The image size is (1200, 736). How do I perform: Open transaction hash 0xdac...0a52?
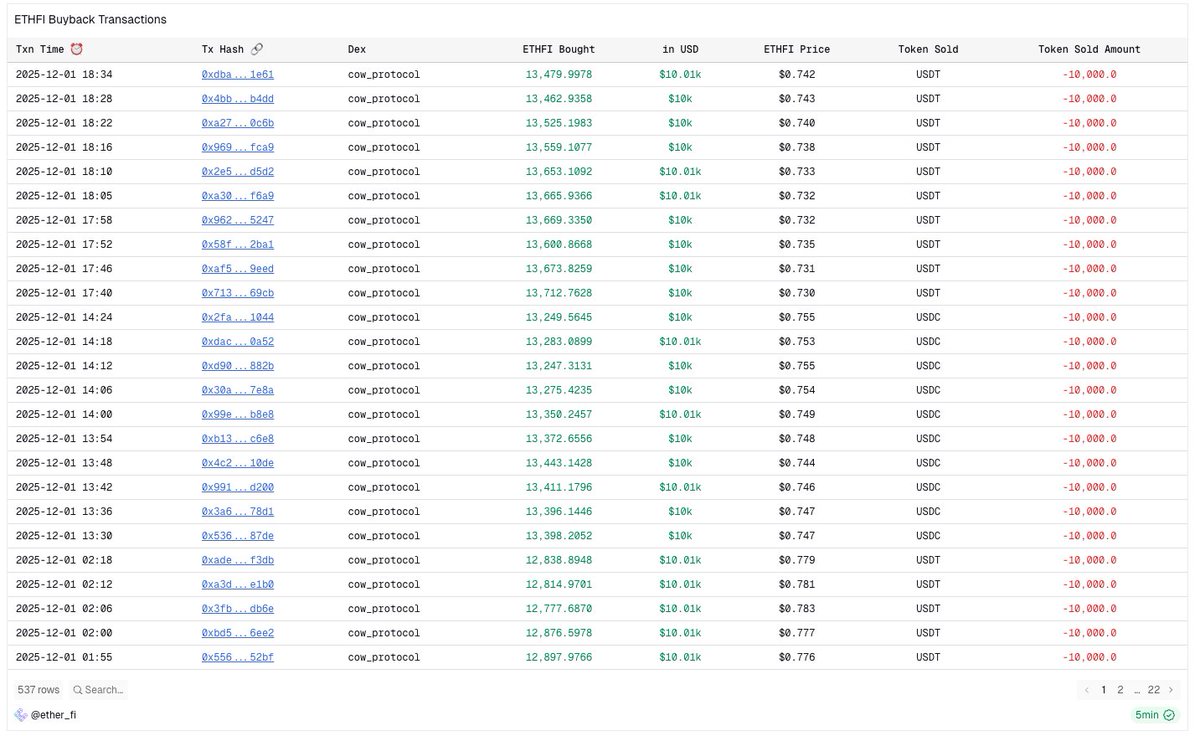[237, 341]
